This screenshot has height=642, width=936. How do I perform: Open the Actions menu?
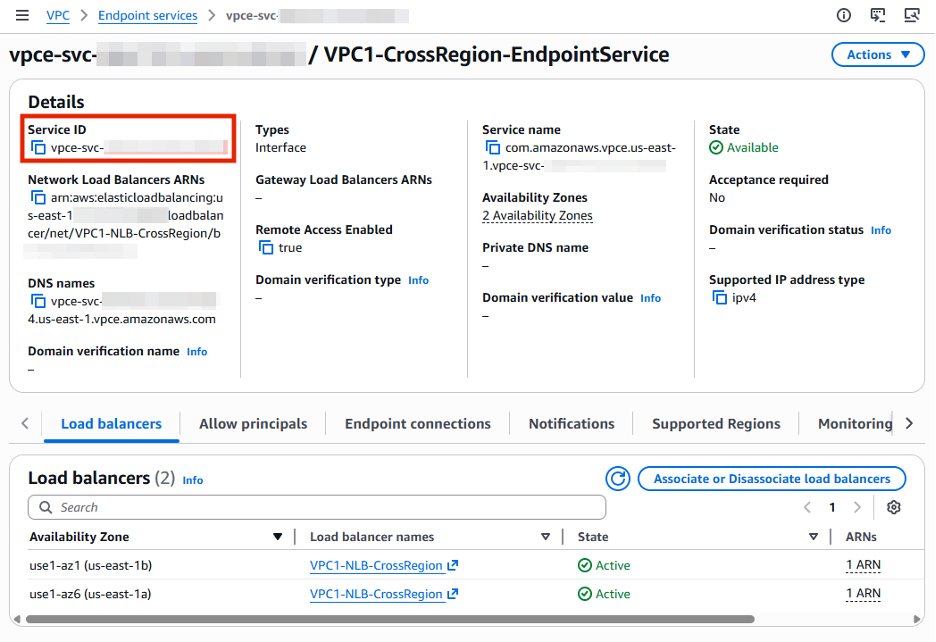tap(877, 54)
